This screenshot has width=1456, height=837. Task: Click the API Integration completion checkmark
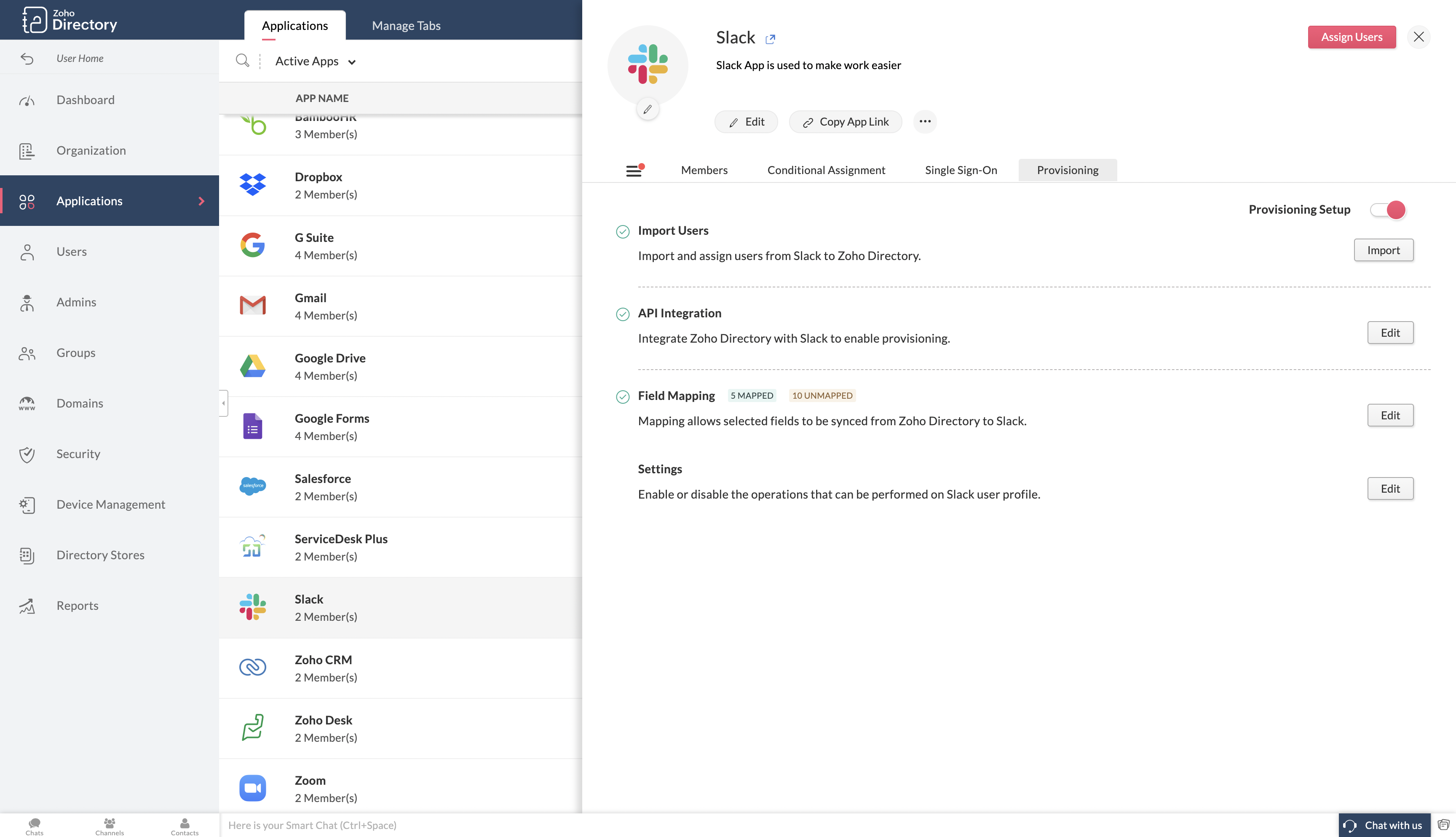pyautogui.click(x=624, y=314)
